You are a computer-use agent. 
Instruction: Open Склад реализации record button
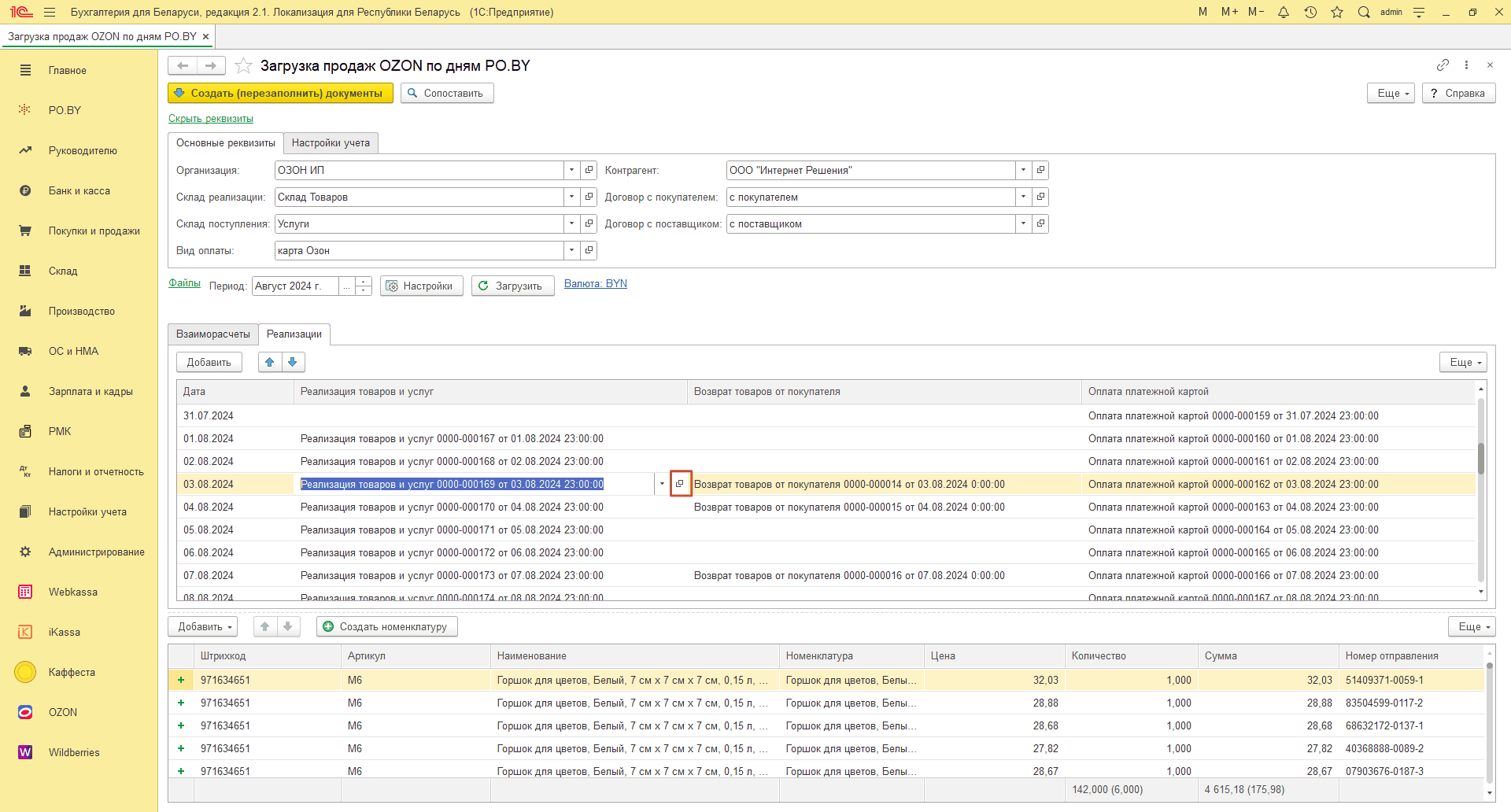(589, 197)
